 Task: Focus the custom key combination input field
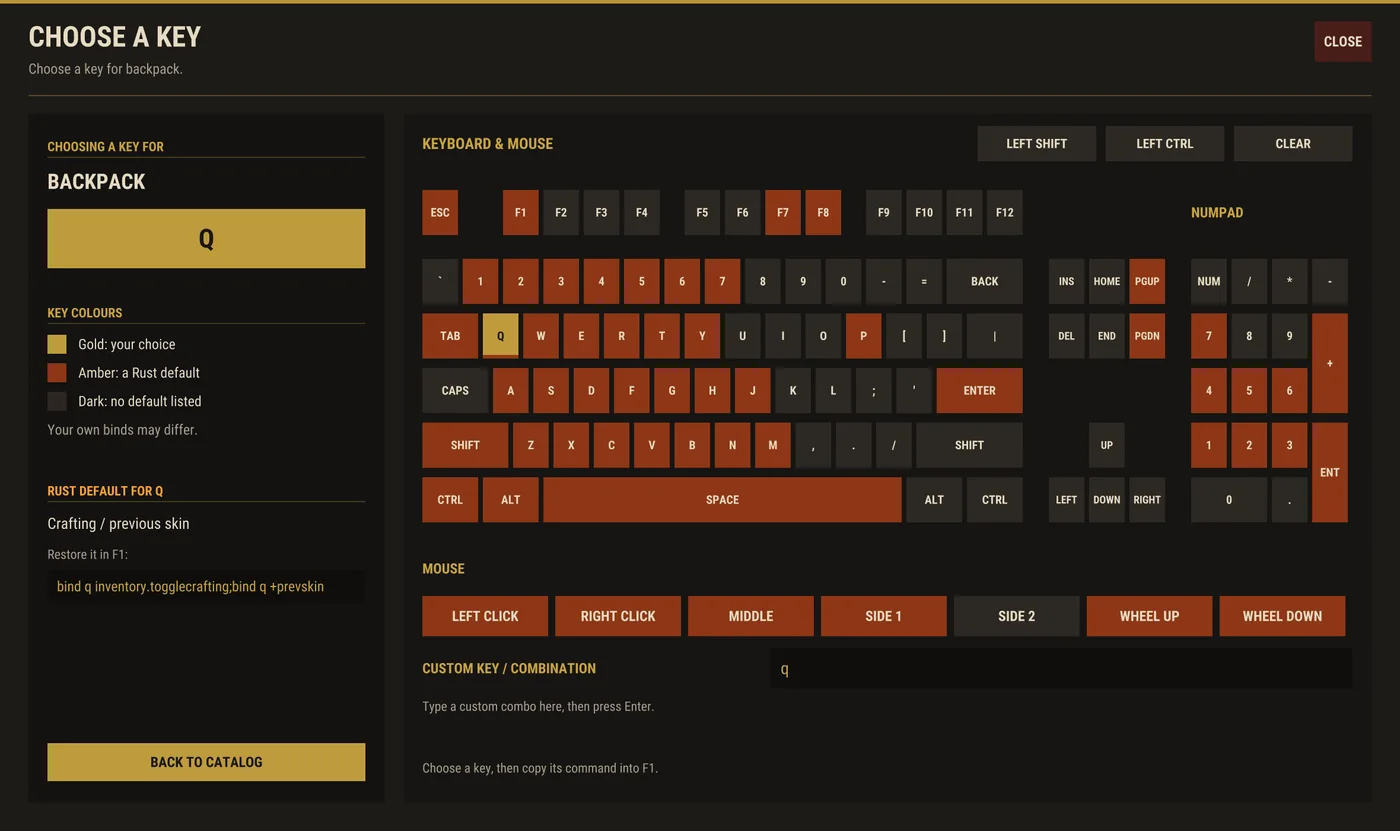pos(1060,669)
